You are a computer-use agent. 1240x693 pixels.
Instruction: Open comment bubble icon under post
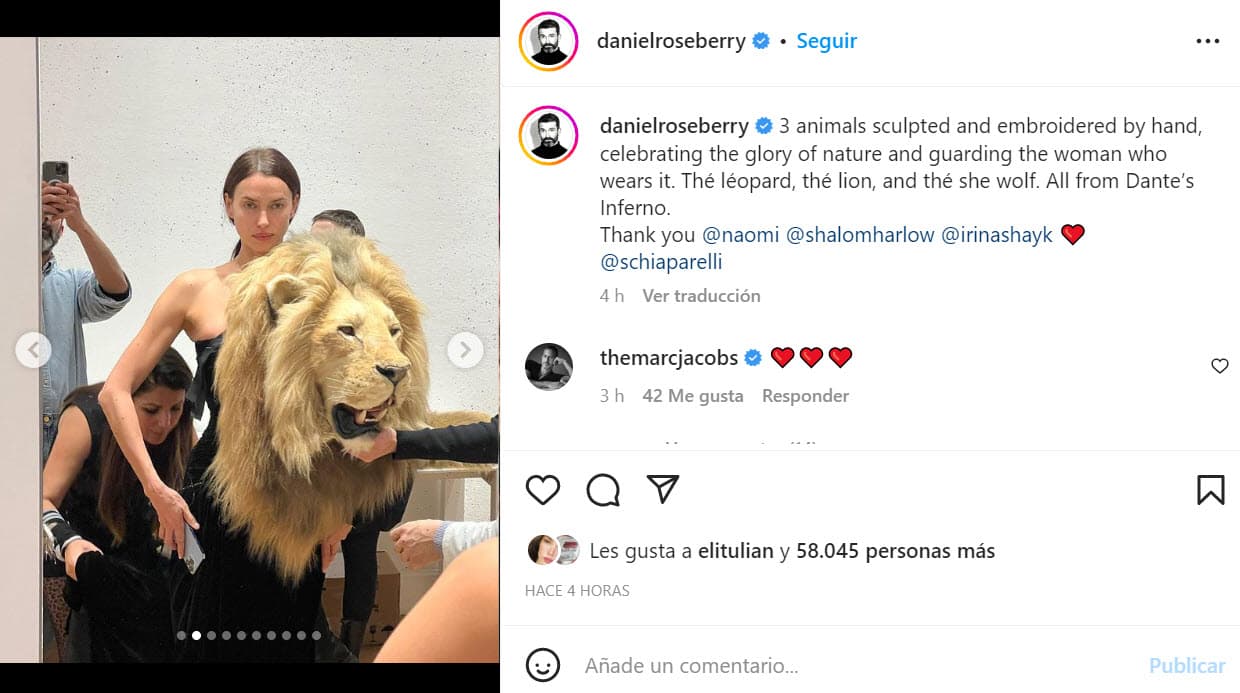point(603,490)
